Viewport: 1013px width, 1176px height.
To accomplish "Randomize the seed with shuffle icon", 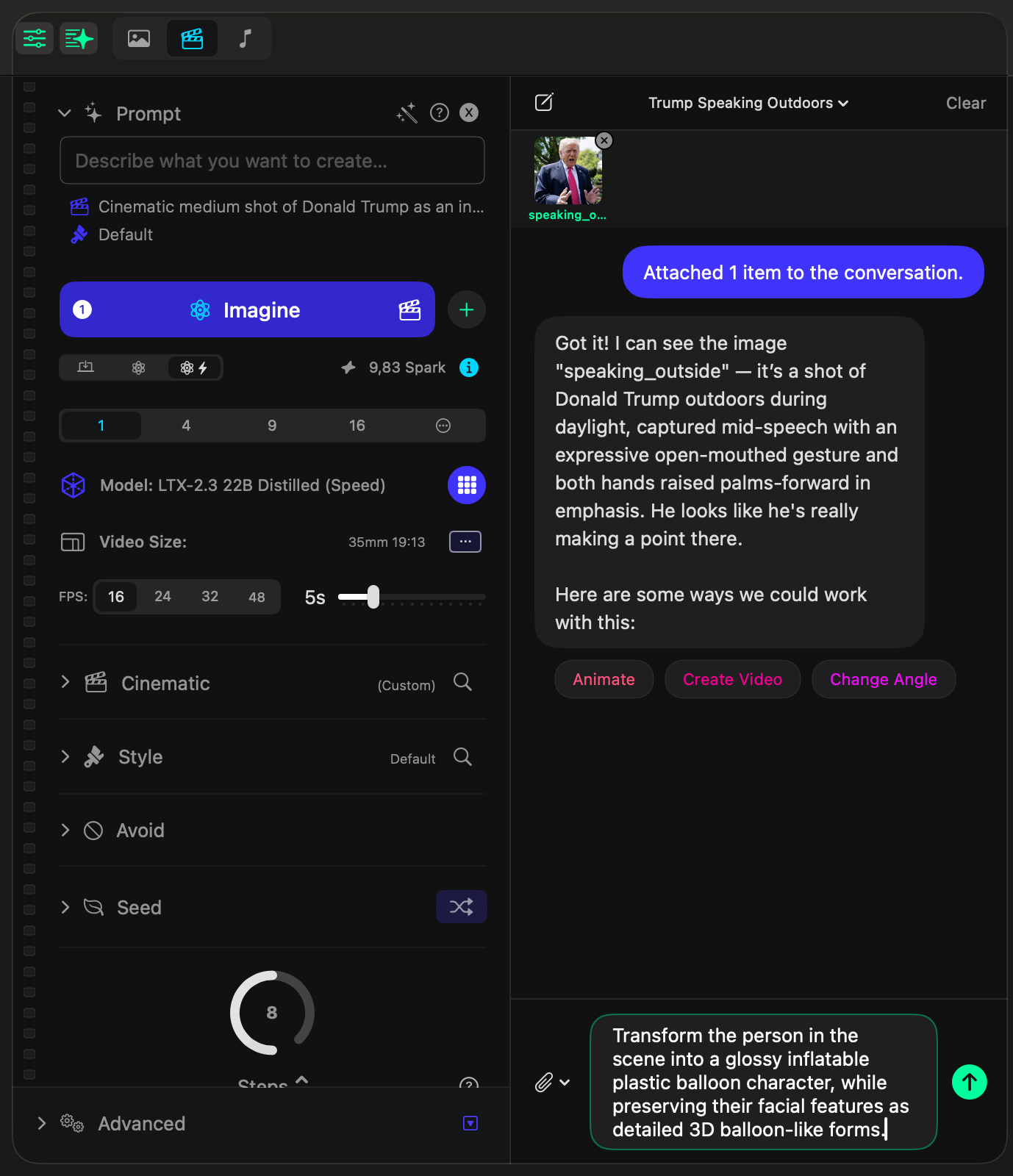I will 461,907.
